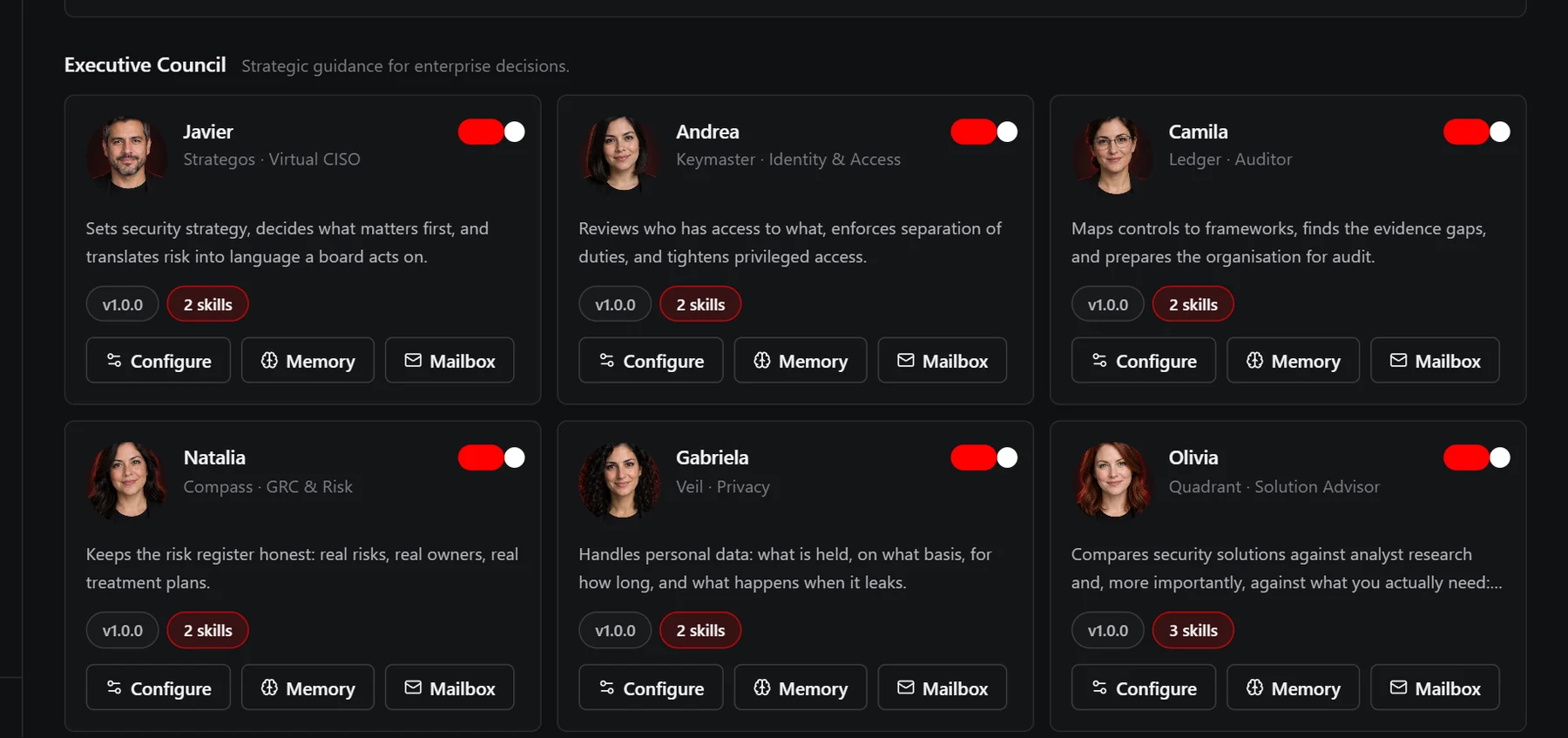Click "Strategic guidance for enterprise decisions." text
1568x738 pixels.
click(x=405, y=66)
